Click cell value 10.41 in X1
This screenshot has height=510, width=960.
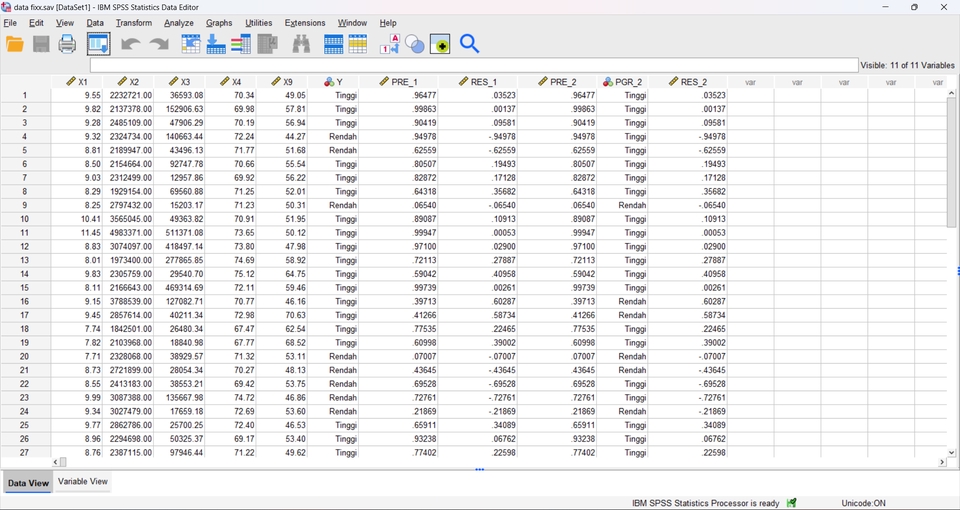(77, 219)
